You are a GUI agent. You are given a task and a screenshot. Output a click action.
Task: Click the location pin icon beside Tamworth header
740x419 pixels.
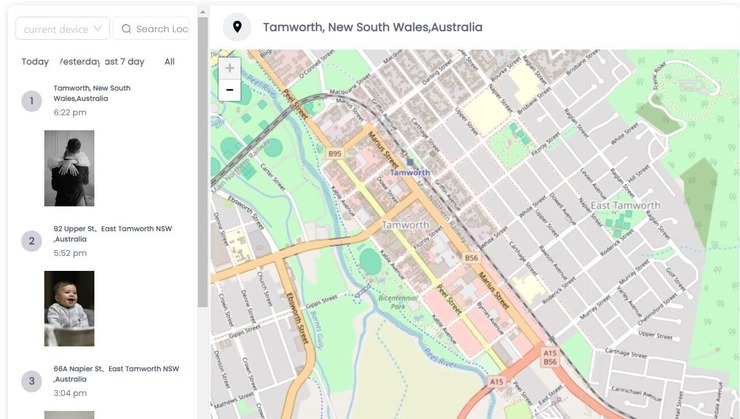(236, 27)
